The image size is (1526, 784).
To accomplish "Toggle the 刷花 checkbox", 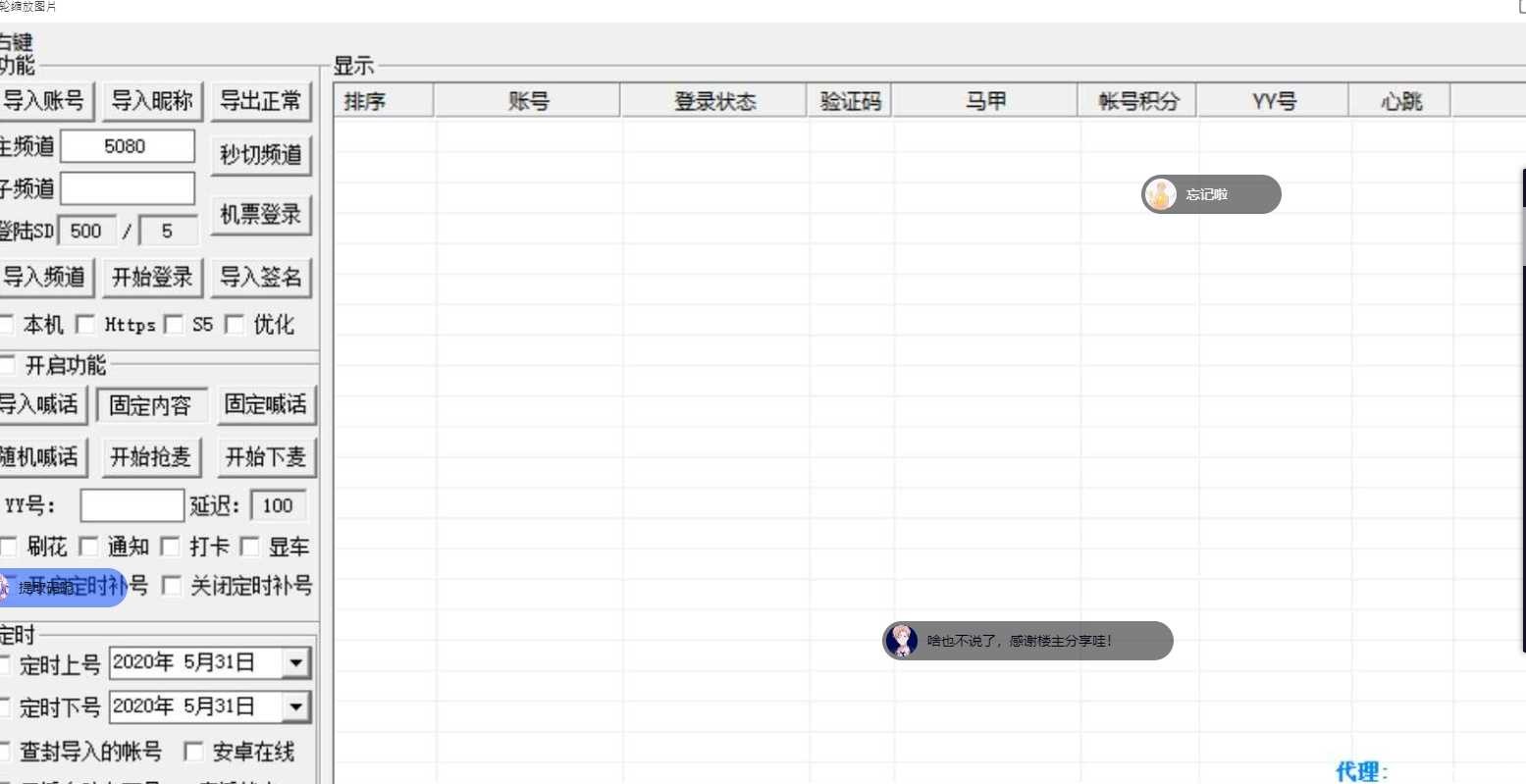I will 8,547.
